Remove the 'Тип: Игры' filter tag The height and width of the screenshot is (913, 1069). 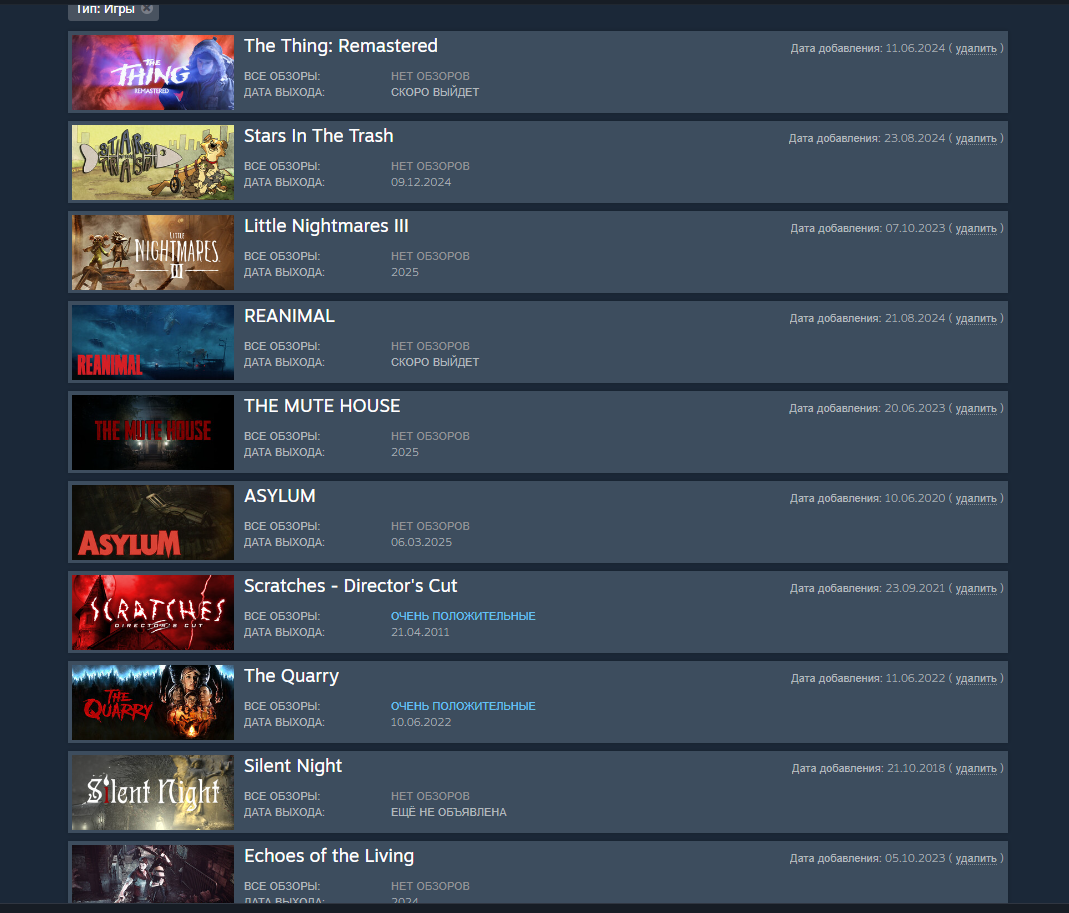[x=147, y=9]
